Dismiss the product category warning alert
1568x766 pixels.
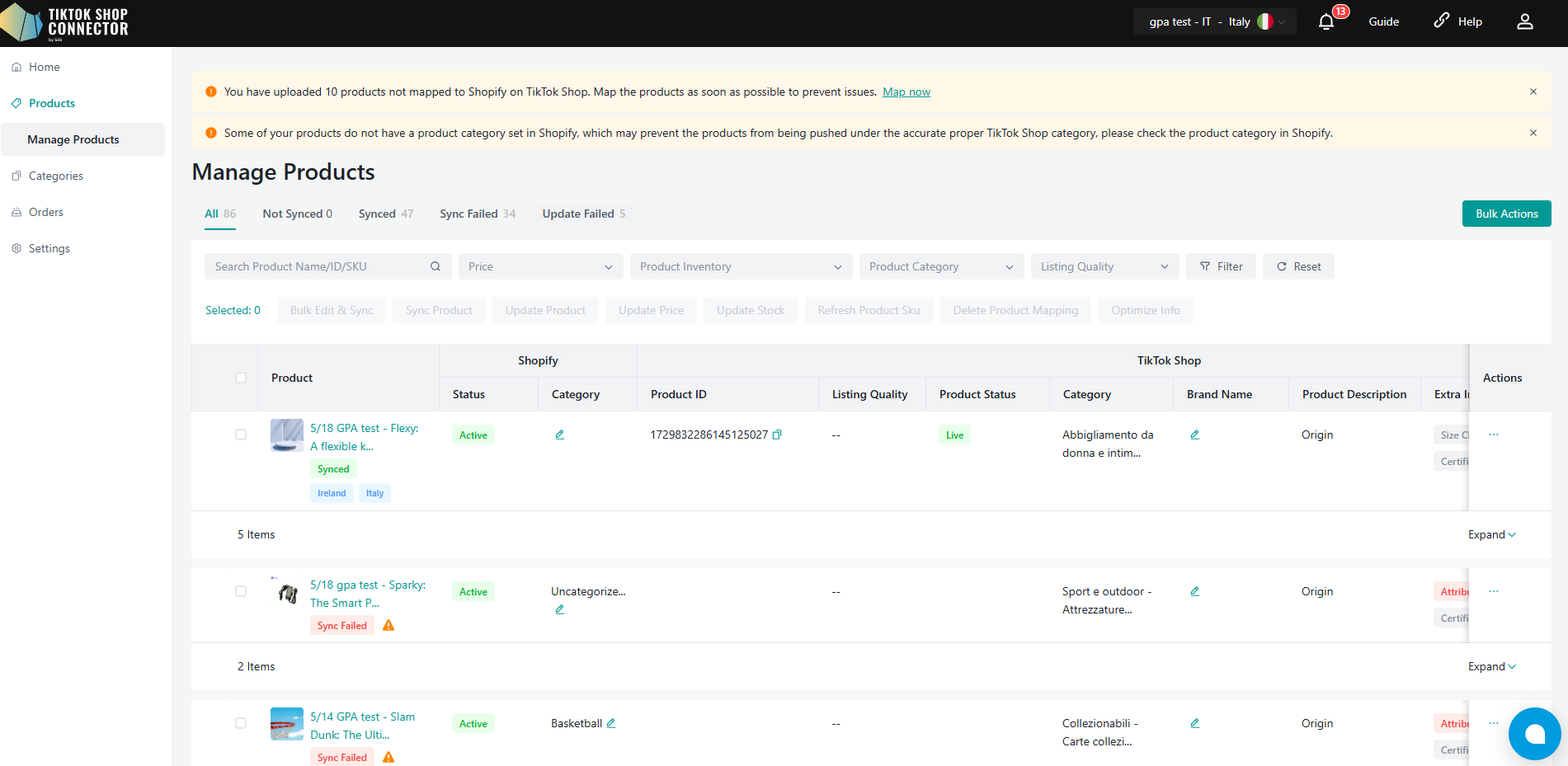point(1533,133)
